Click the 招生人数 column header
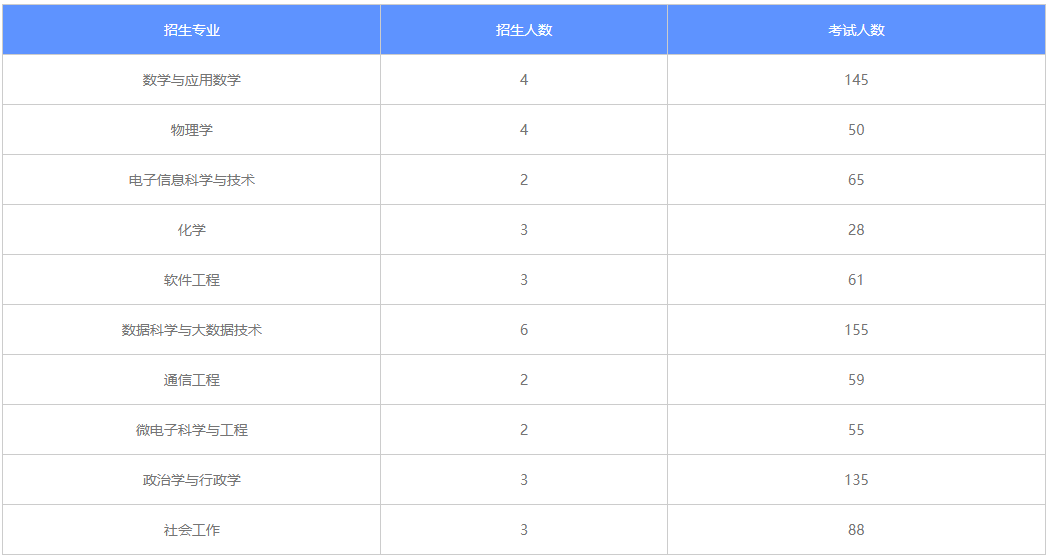 tap(524, 29)
